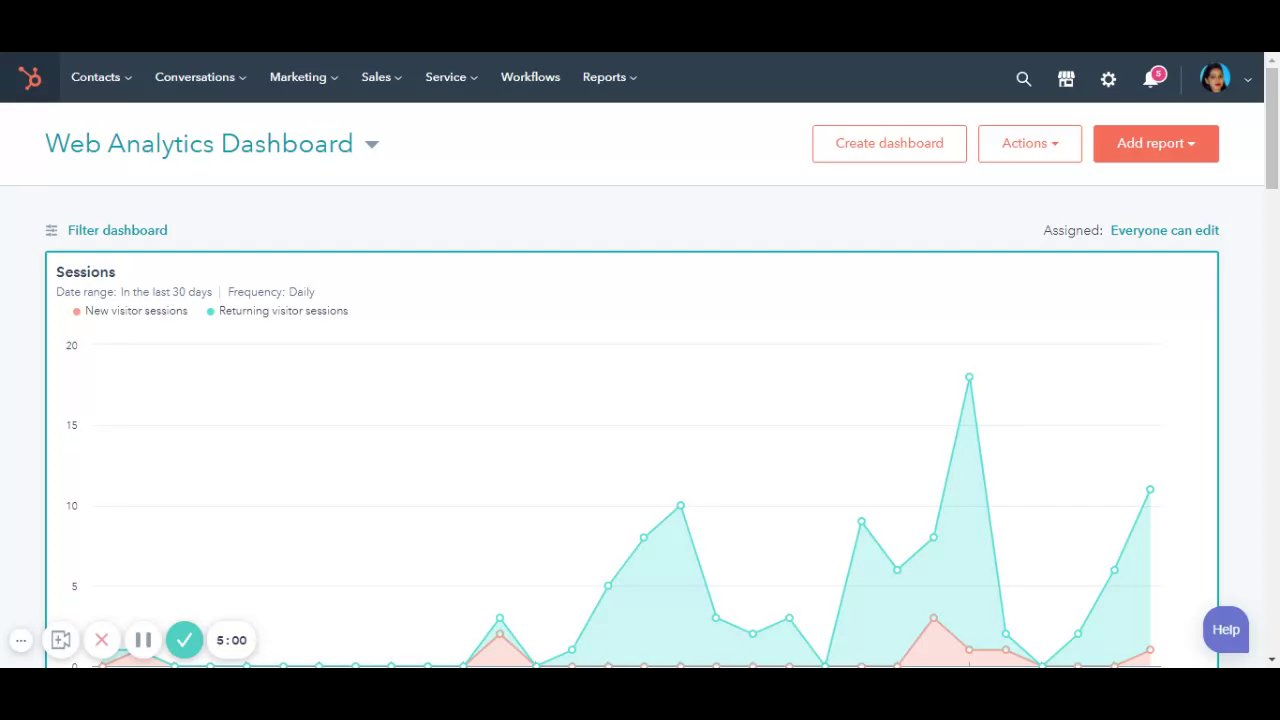This screenshot has height=720, width=1280.
Task: Toggle the Returning visitor sessions legend series
Action: coord(277,311)
